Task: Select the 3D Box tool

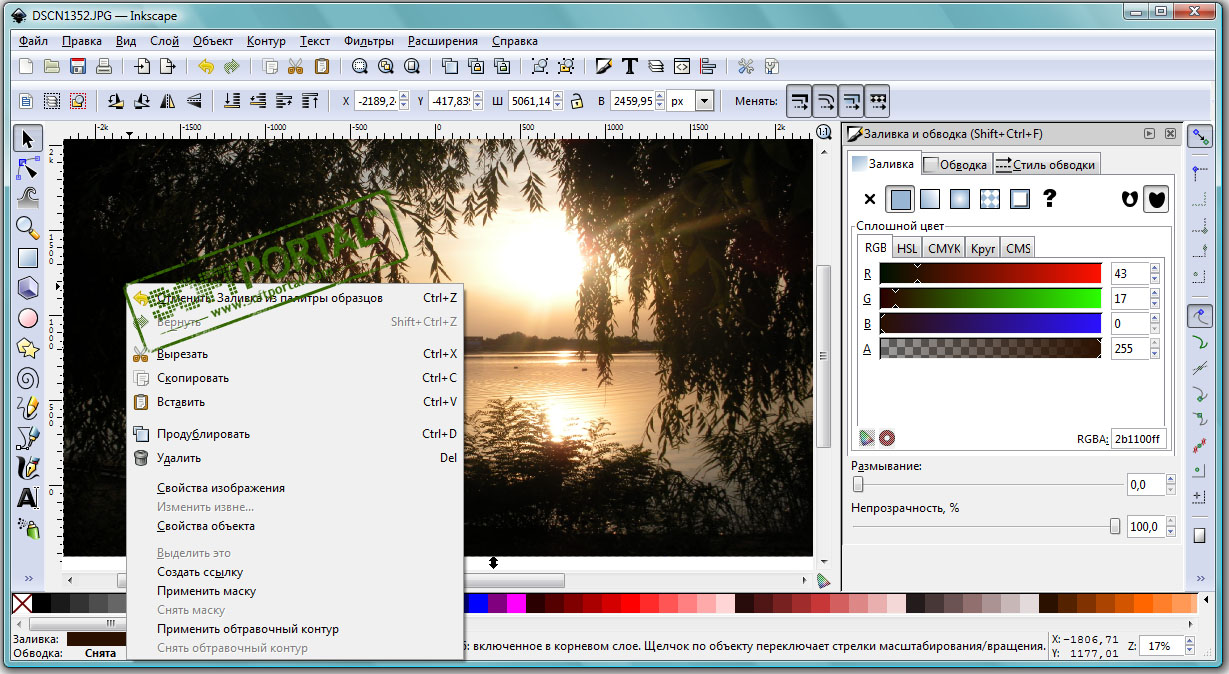Action: pyautogui.click(x=28, y=287)
